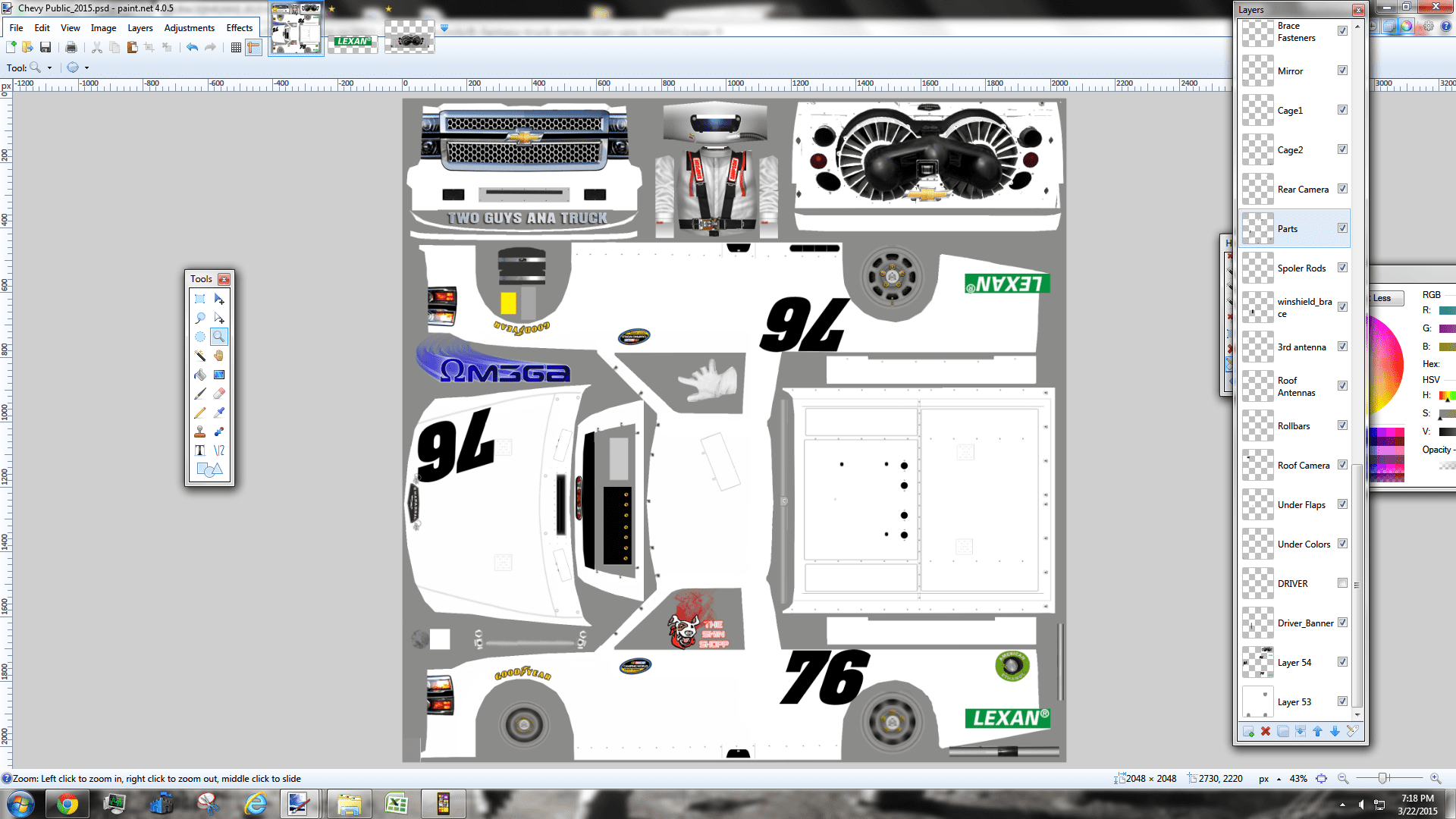Open the Effects menu
The width and height of the screenshot is (1456, 819).
pos(240,28)
